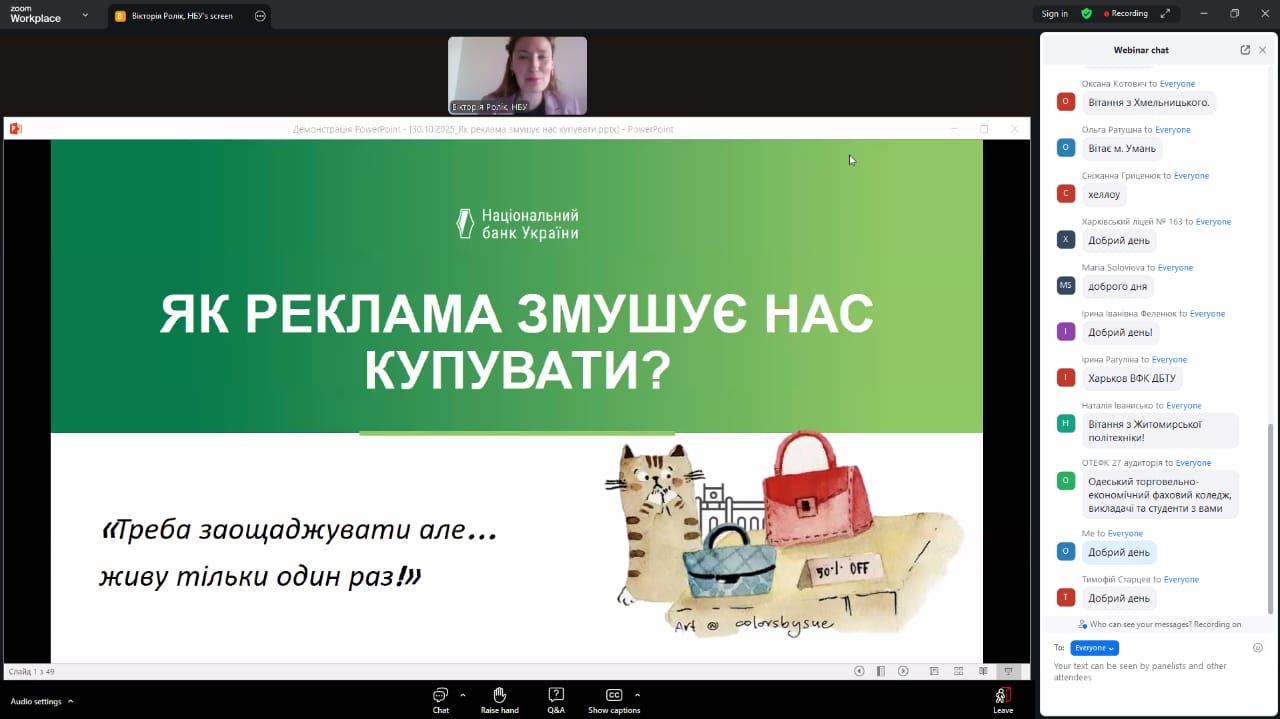Click the Recording indicator
1280x719 pixels.
[x=1128, y=13]
